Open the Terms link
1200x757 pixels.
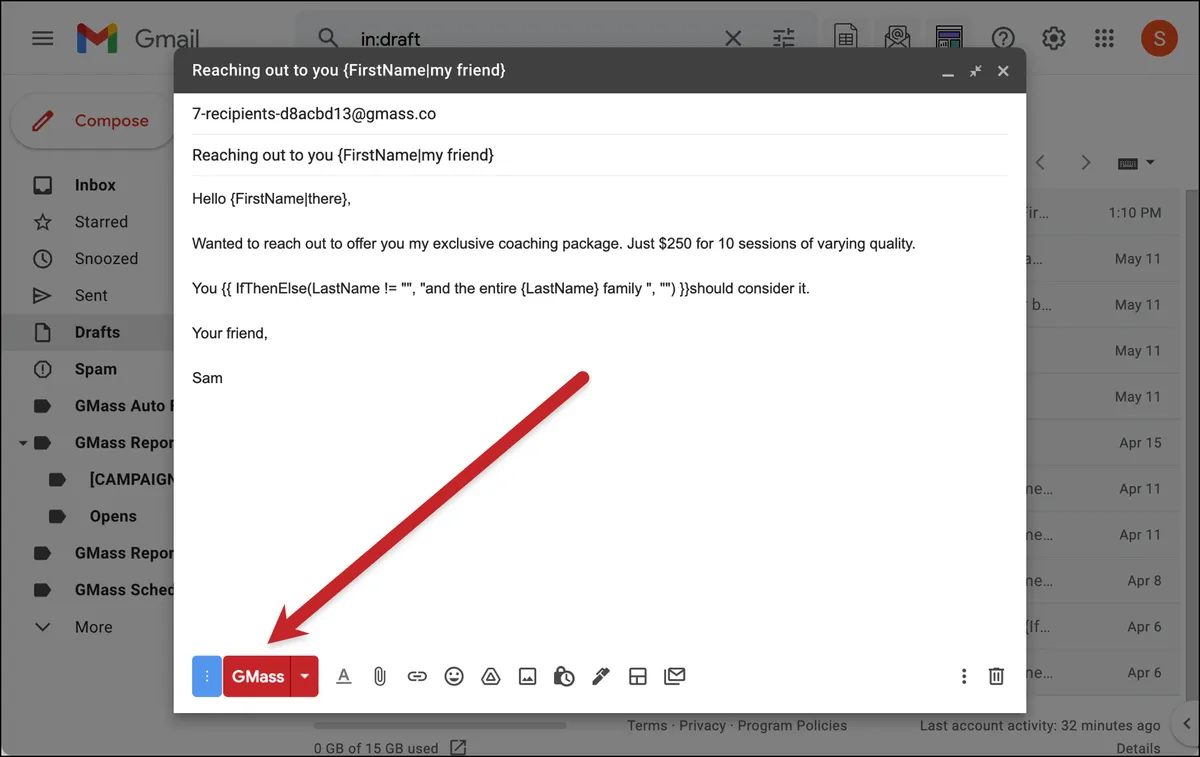pyautogui.click(x=647, y=726)
